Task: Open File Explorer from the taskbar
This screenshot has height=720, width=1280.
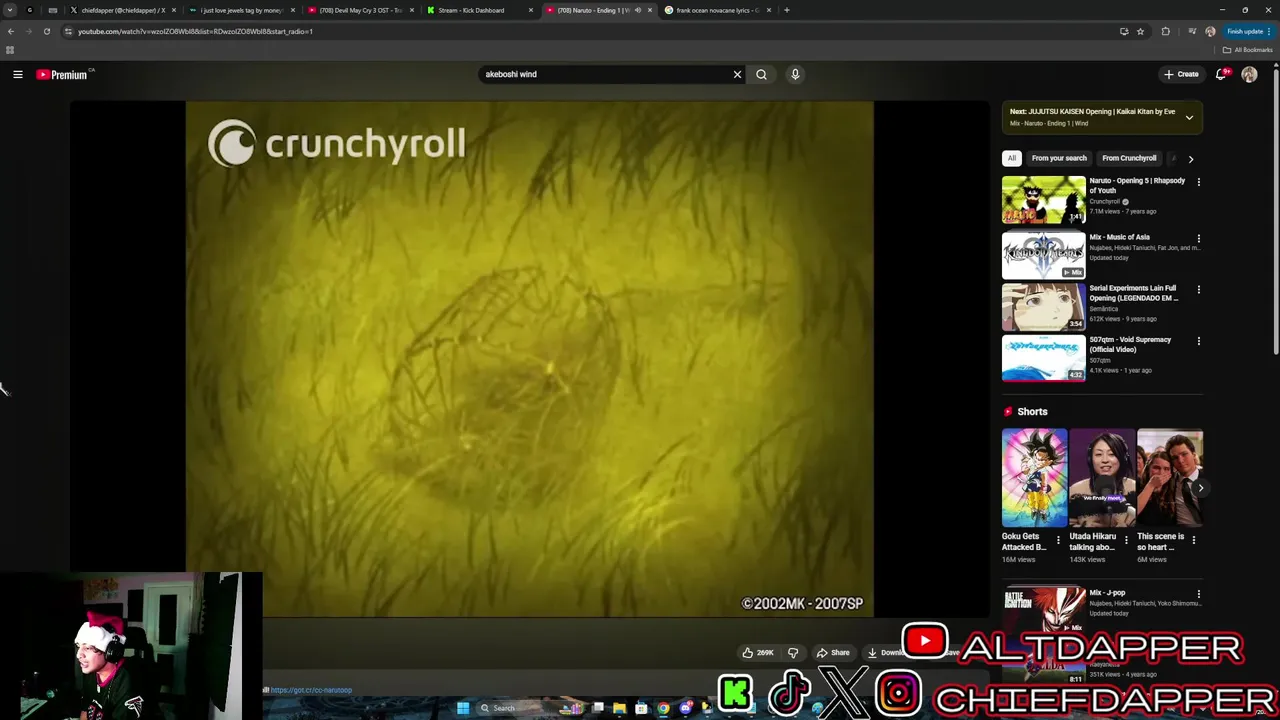Action: click(619, 708)
